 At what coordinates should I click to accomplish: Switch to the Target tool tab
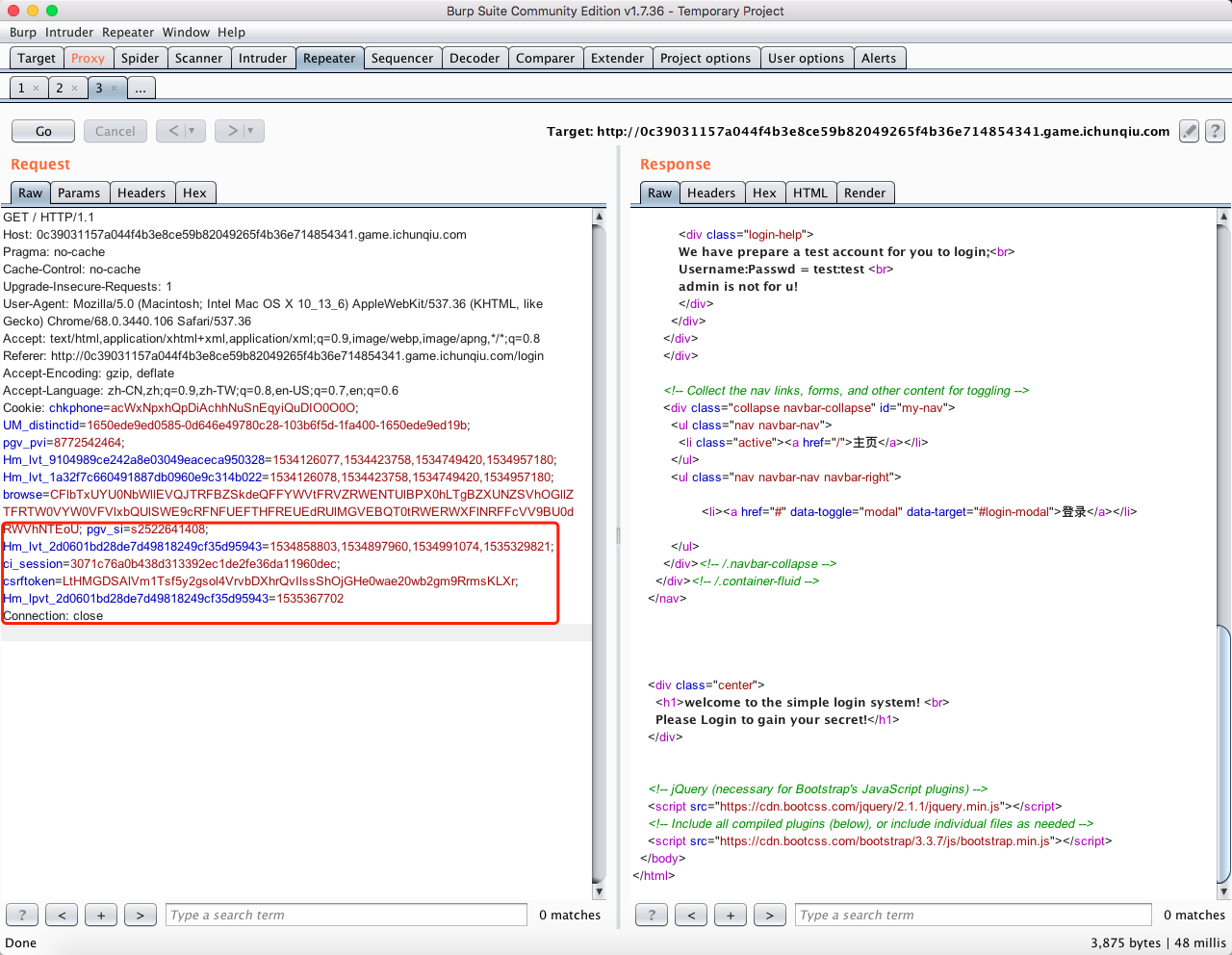click(37, 58)
